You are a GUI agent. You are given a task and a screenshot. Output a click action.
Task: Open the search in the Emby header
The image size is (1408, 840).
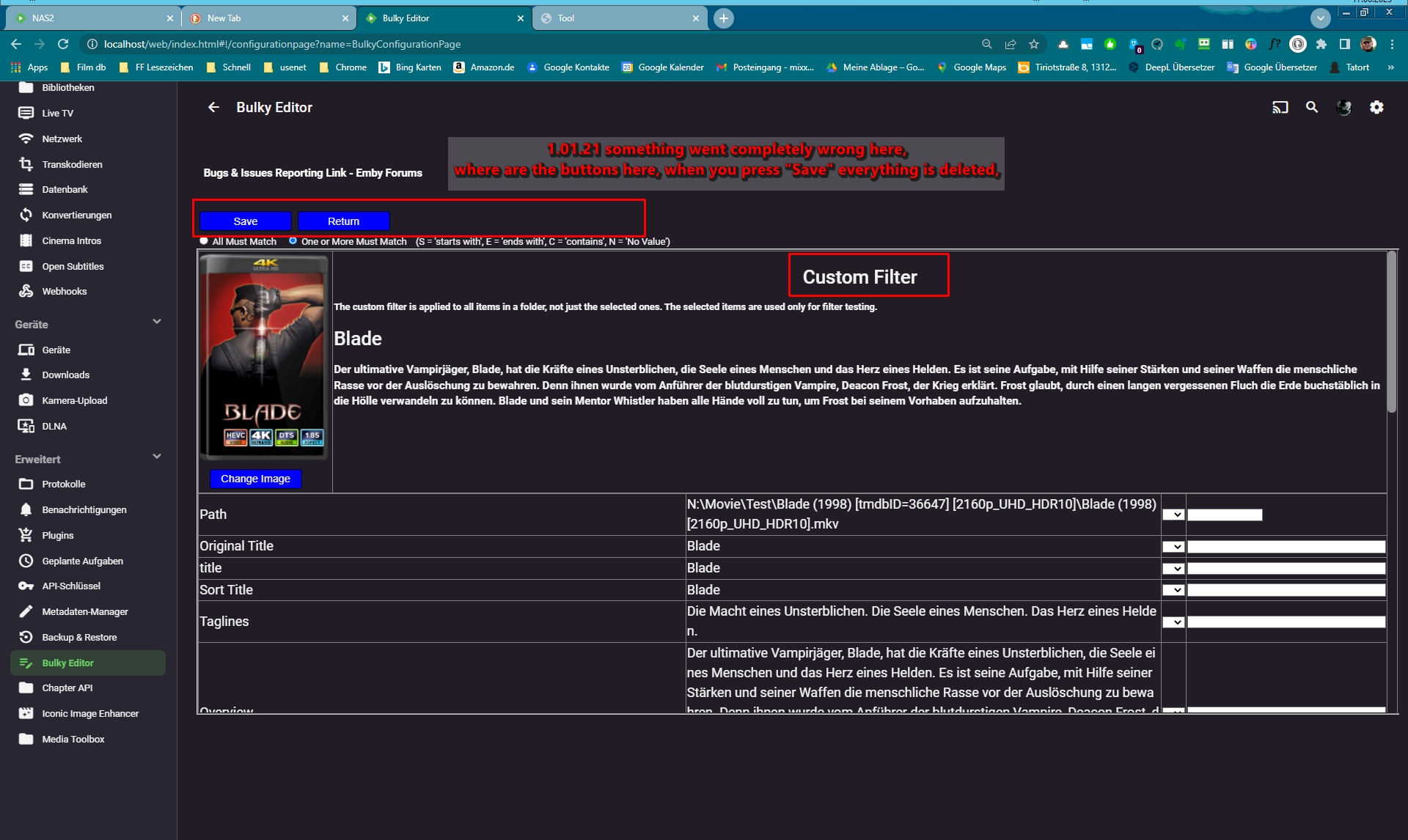coord(1312,107)
